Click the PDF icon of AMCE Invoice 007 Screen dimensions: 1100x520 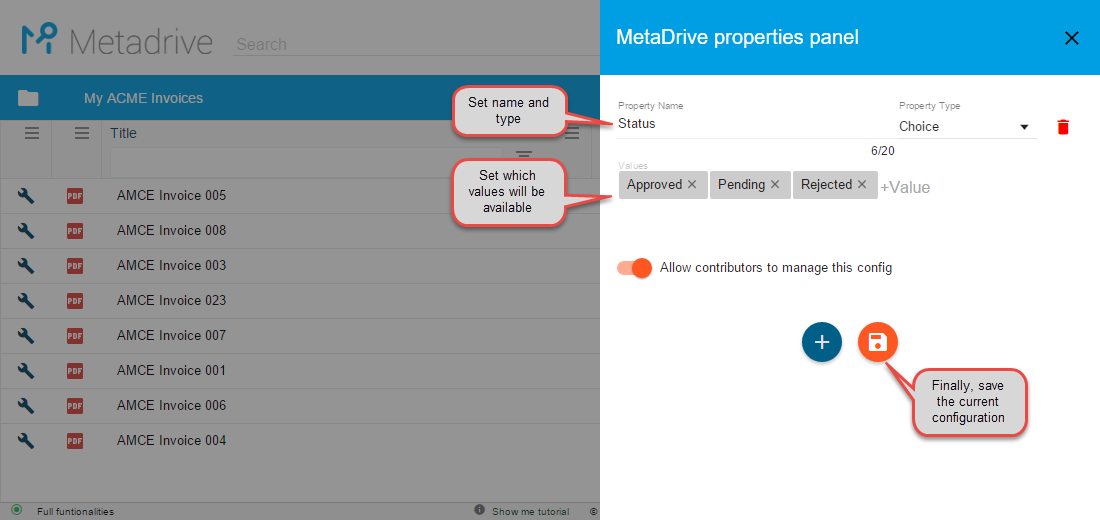click(x=74, y=336)
